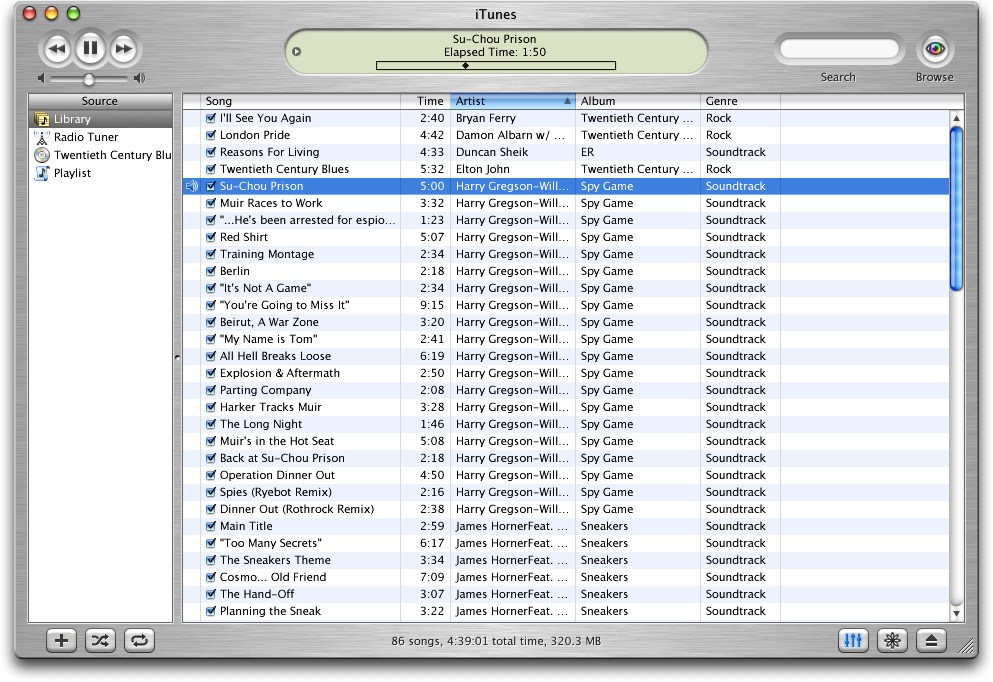Select song "The Hand-Off"
The image size is (993, 682).
pos(257,594)
